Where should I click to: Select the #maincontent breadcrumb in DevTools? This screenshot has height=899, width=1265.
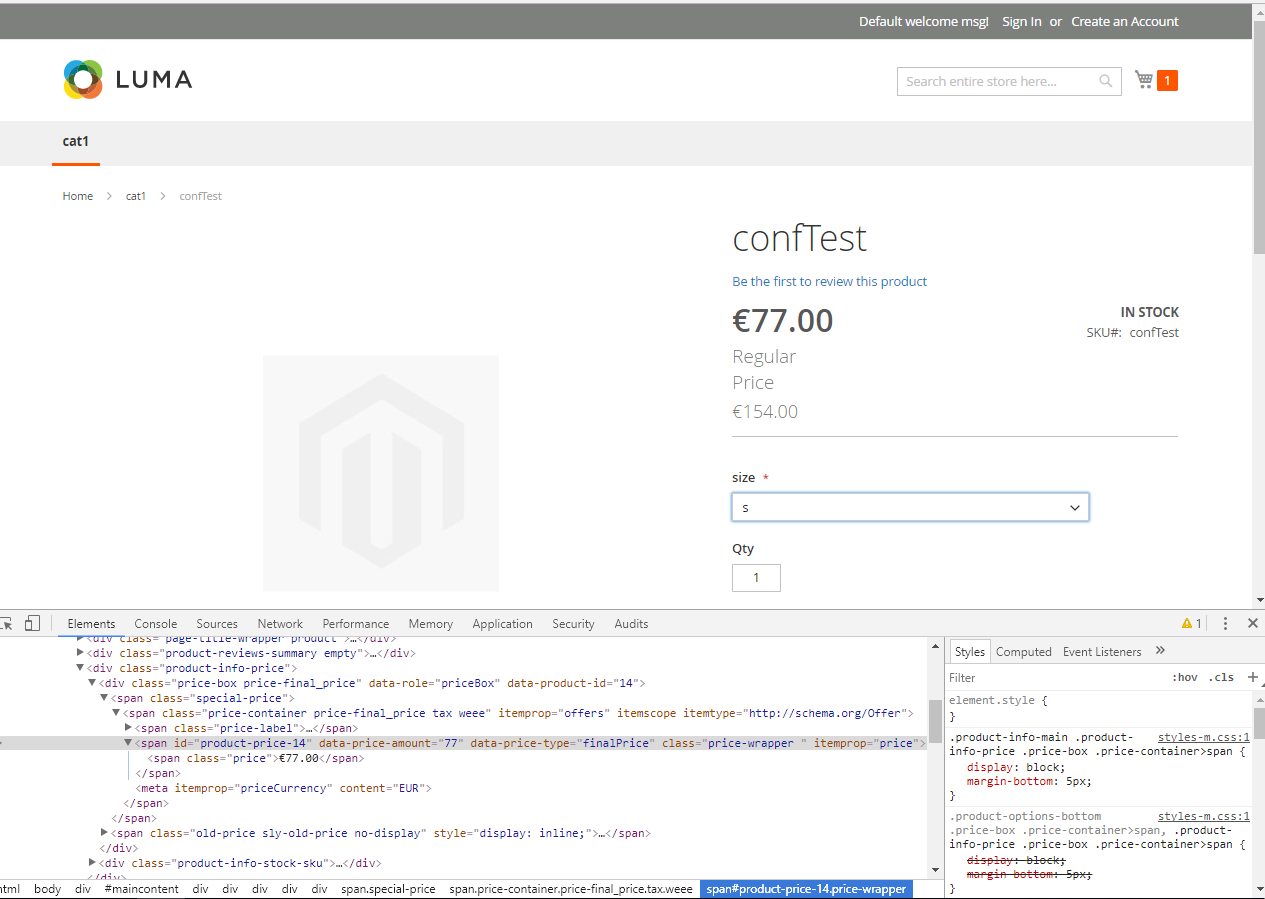[x=142, y=888]
